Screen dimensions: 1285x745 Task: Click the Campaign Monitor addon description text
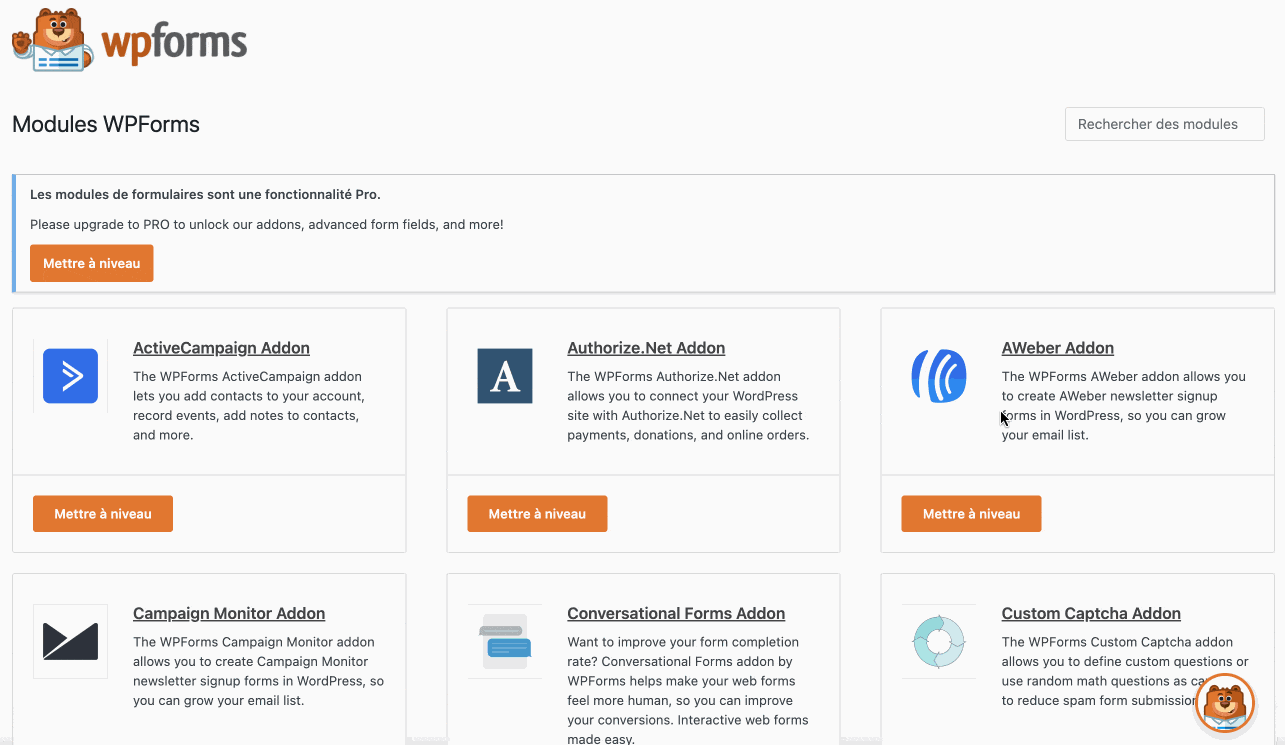(258, 671)
